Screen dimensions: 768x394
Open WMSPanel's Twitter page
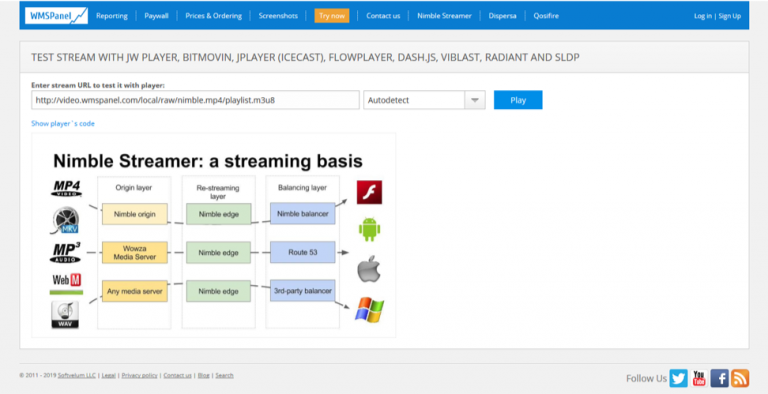[678, 378]
